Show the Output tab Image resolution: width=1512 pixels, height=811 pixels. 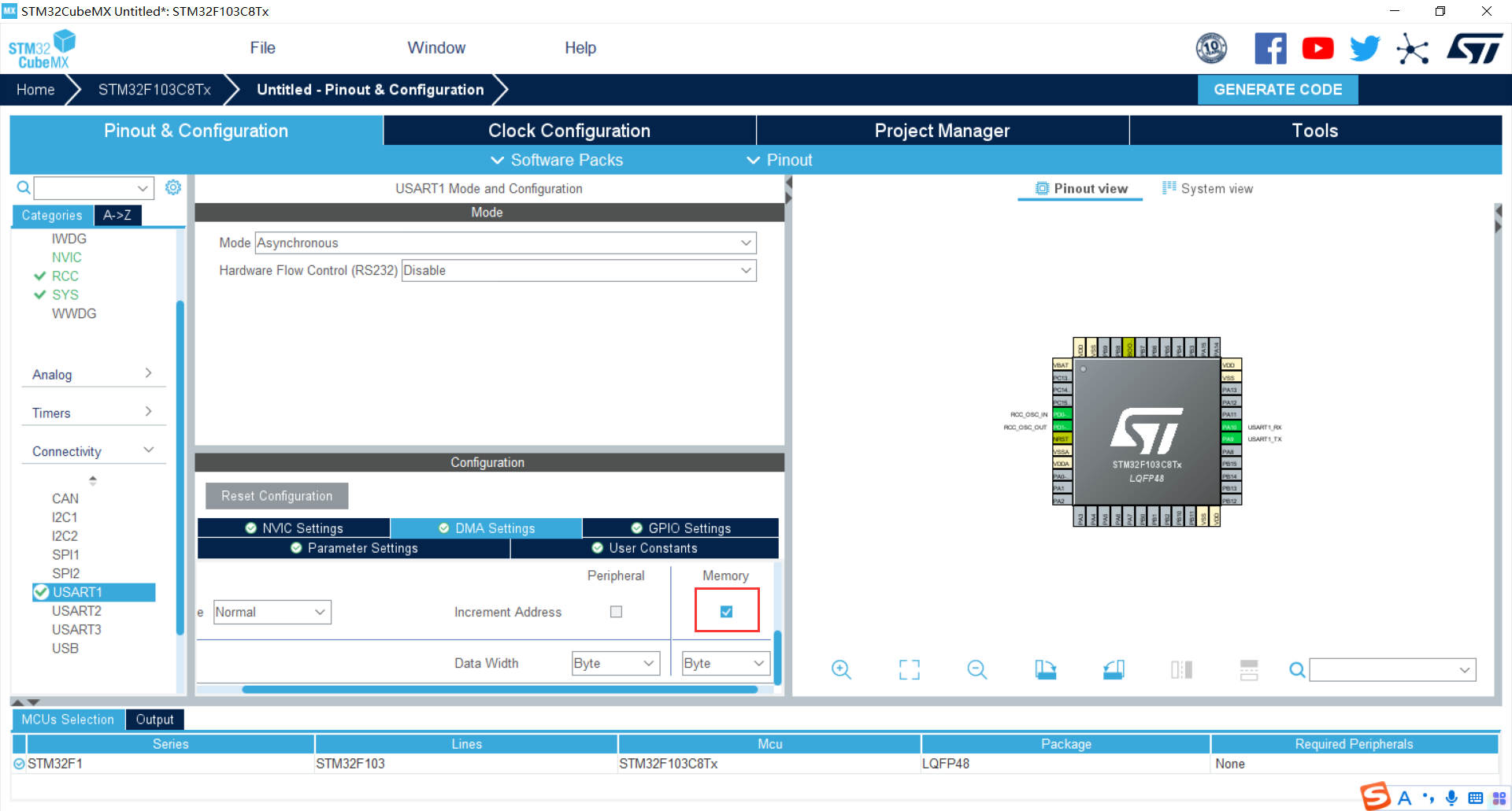[x=154, y=720]
